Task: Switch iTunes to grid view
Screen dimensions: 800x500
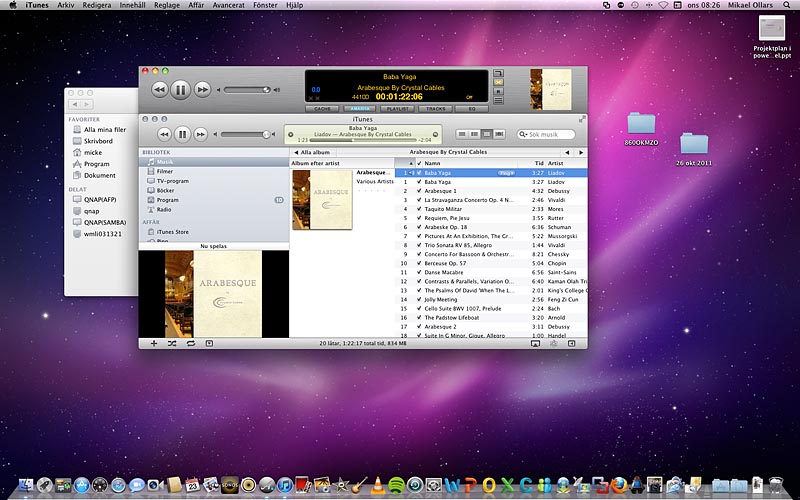Action: click(x=487, y=134)
